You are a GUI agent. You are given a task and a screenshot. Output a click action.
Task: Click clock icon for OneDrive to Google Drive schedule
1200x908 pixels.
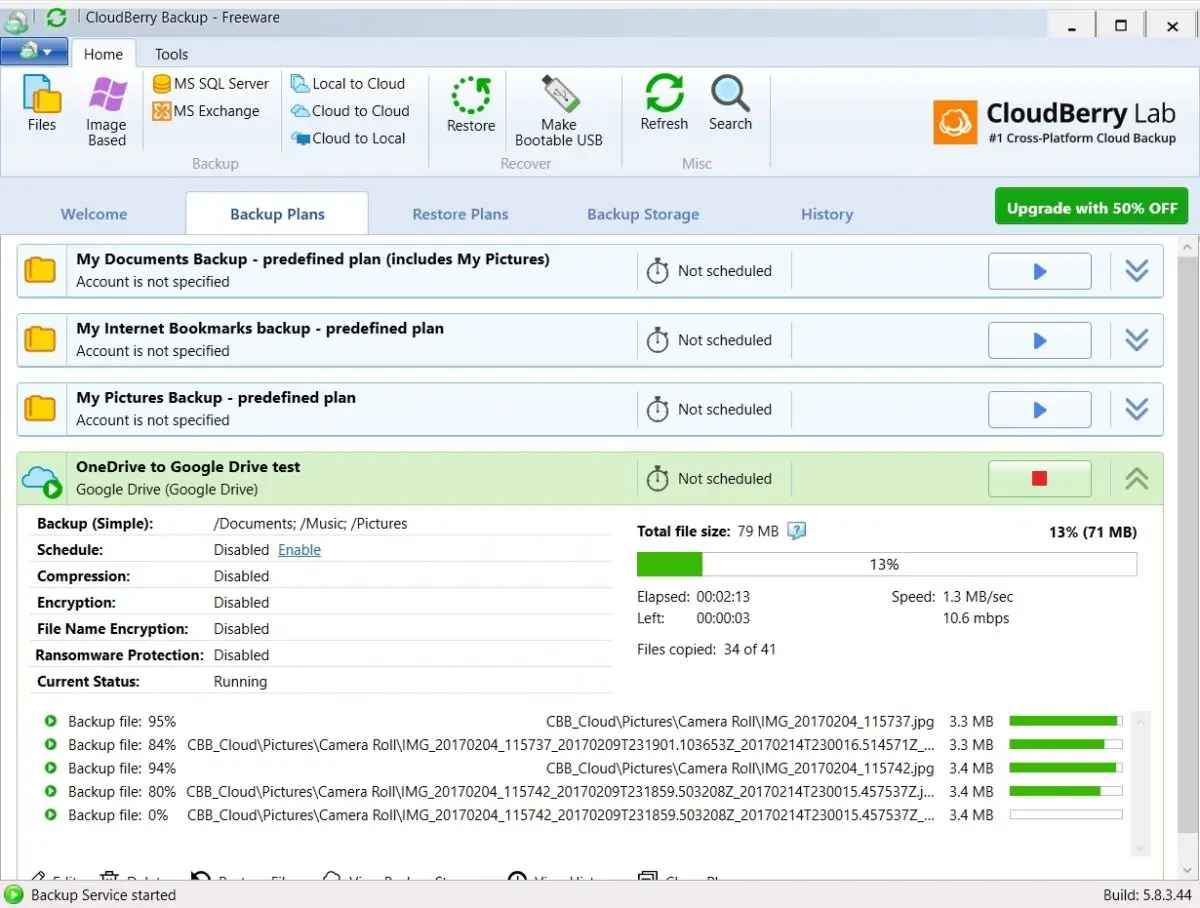pyautogui.click(x=657, y=478)
